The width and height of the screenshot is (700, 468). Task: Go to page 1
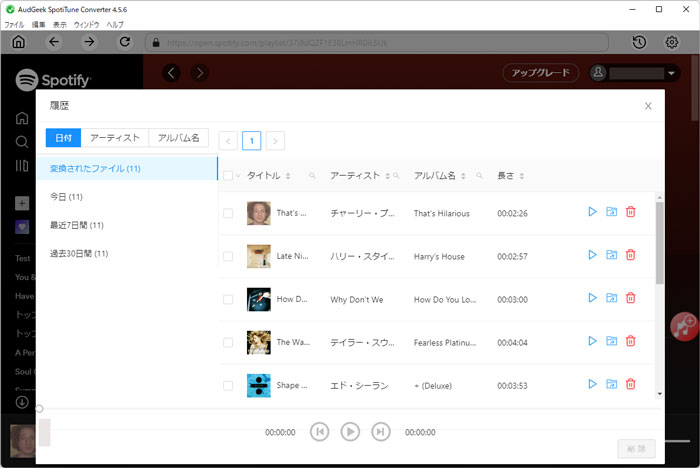point(252,141)
